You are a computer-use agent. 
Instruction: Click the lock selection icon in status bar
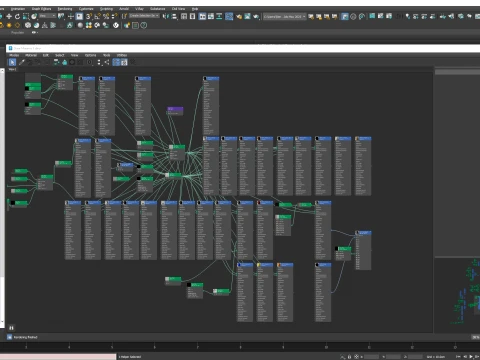click(x=349, y=357)
